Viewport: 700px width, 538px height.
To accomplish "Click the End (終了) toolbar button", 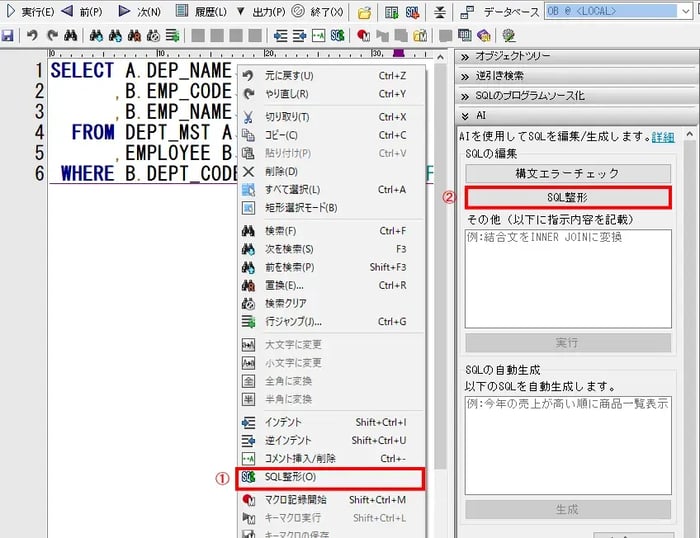I will coord(318,12).
